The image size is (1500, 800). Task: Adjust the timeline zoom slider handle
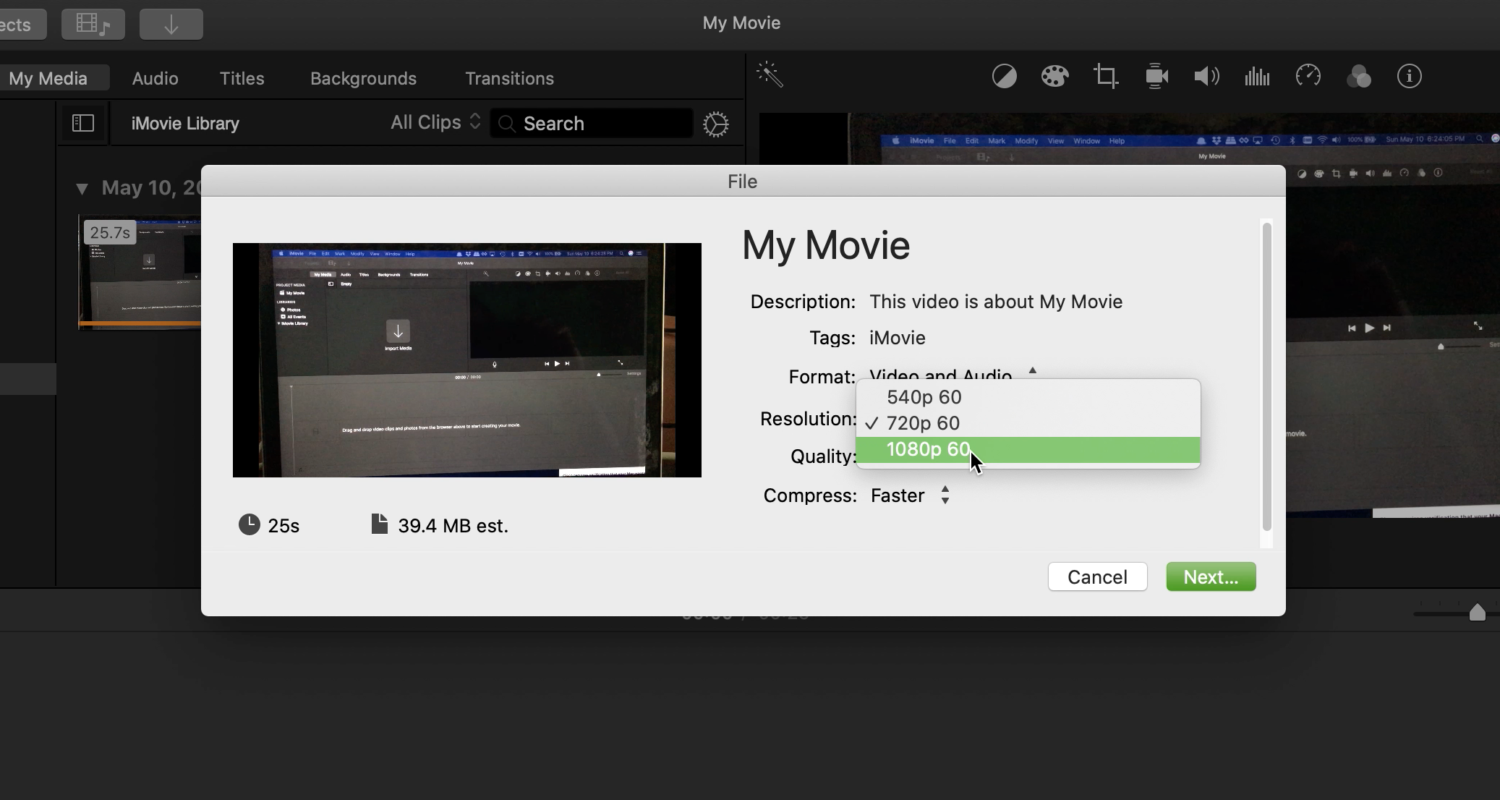pyautogui.click(x=1477, y=612)
